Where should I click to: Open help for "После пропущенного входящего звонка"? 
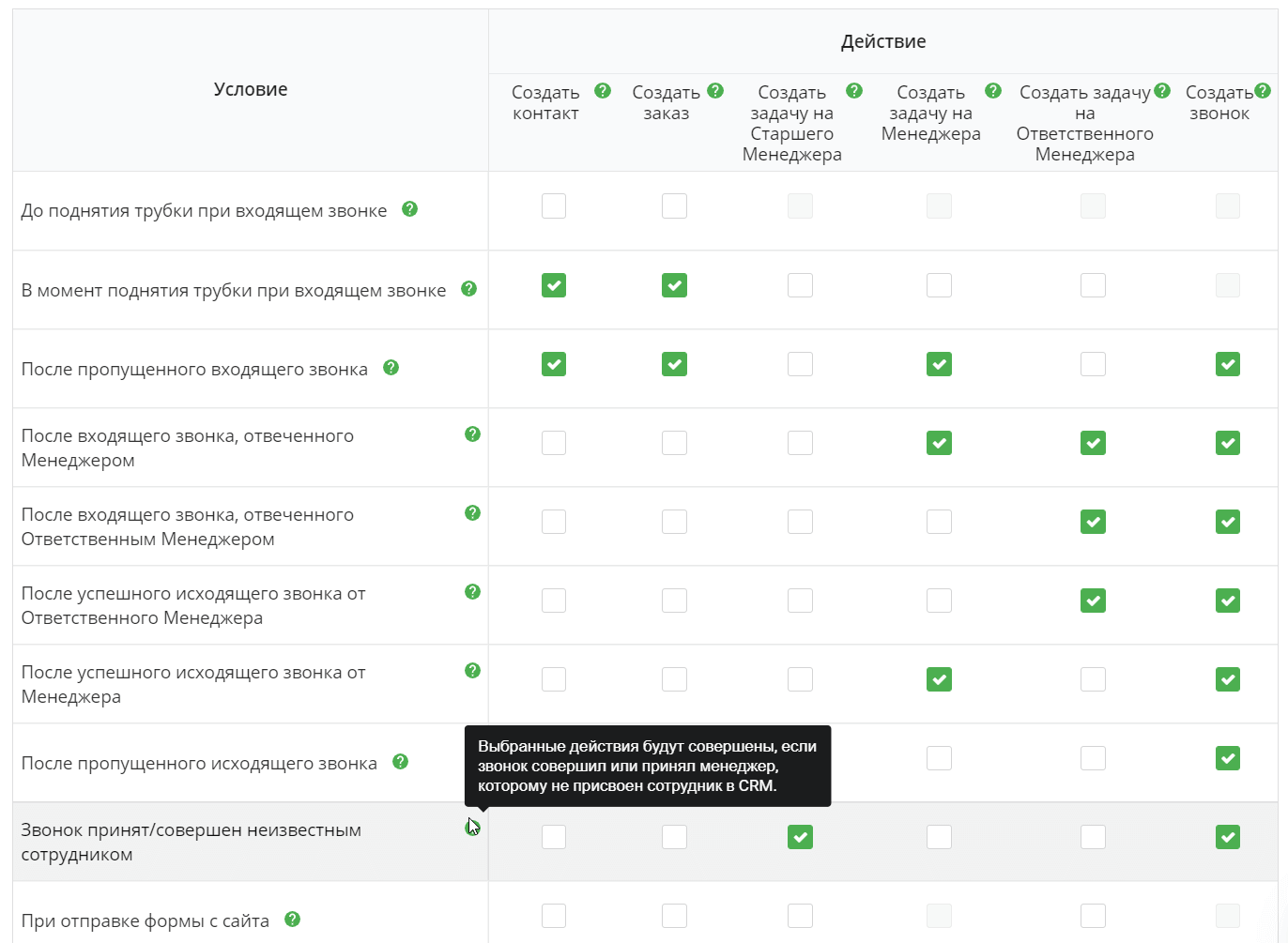[x=391, y=368]
